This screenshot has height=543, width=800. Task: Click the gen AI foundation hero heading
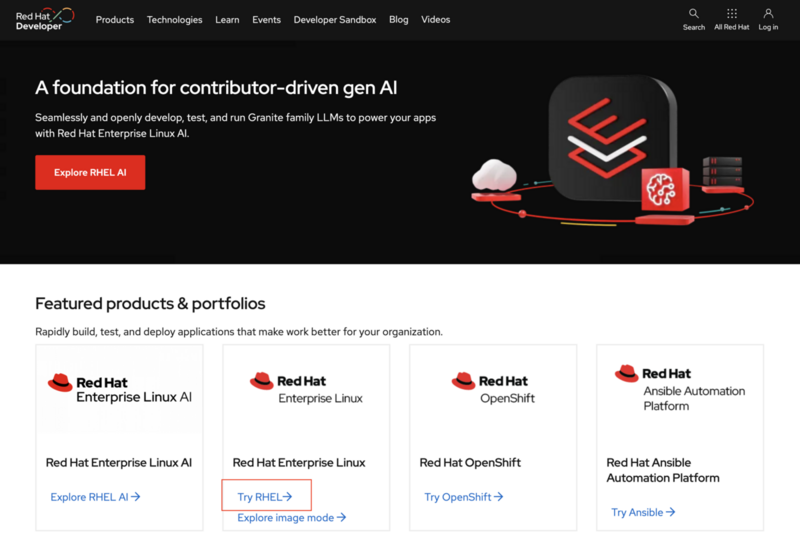click(216, 88)
